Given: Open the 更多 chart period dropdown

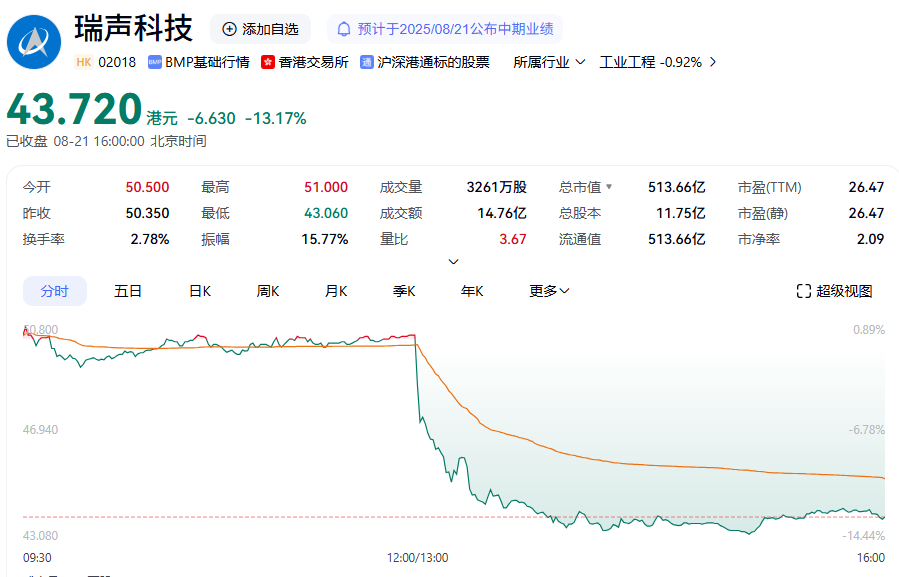Looking at the screenshot, I should coord(549,291).
